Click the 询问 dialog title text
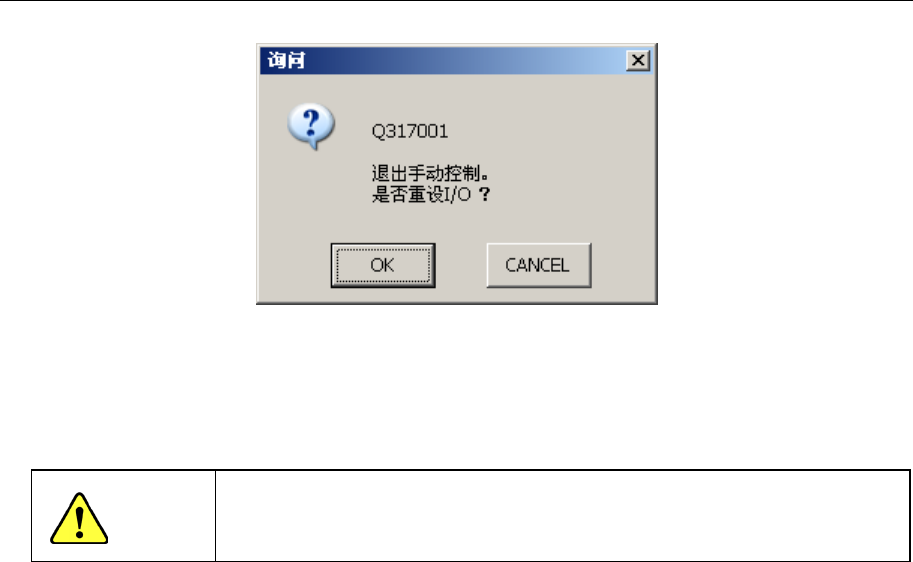 pyautogui.click(x=286, y=60)
